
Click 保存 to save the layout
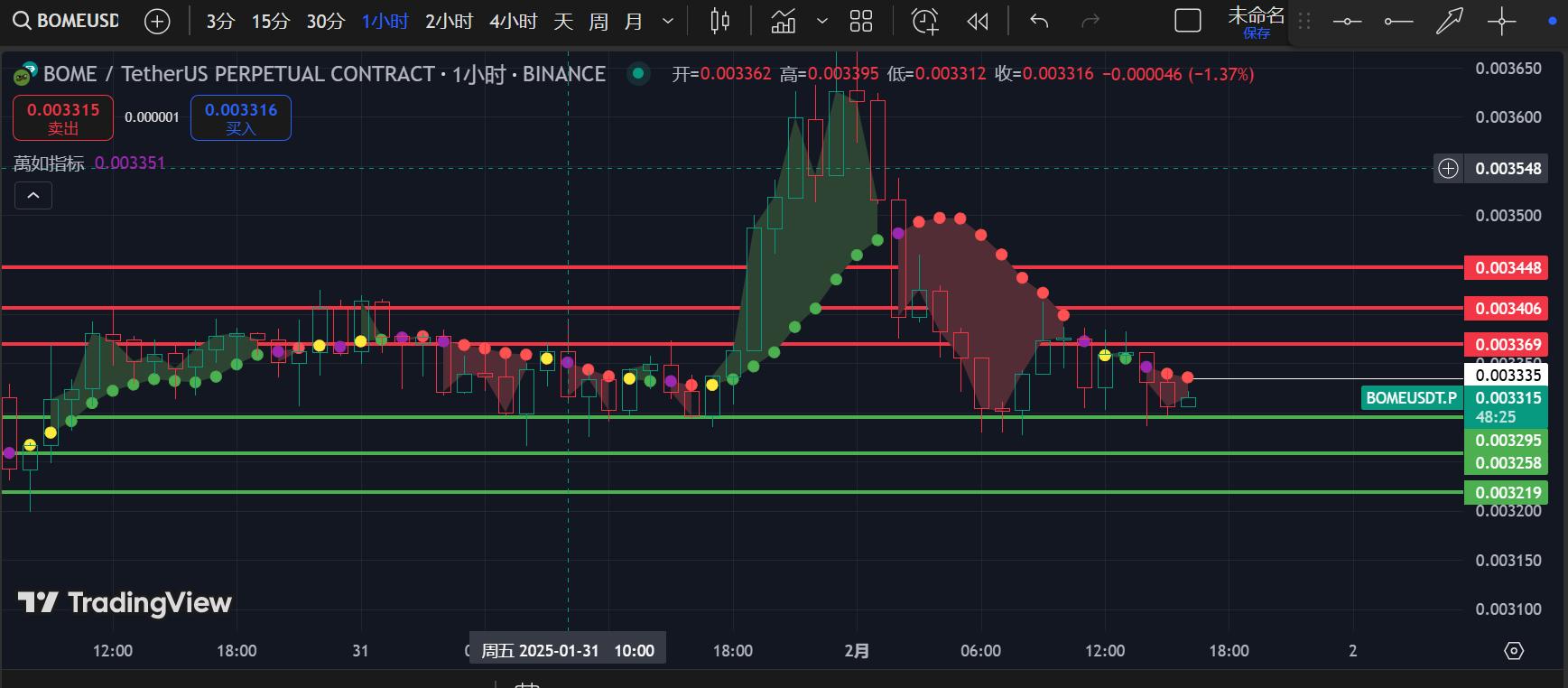coord(1256,33)
